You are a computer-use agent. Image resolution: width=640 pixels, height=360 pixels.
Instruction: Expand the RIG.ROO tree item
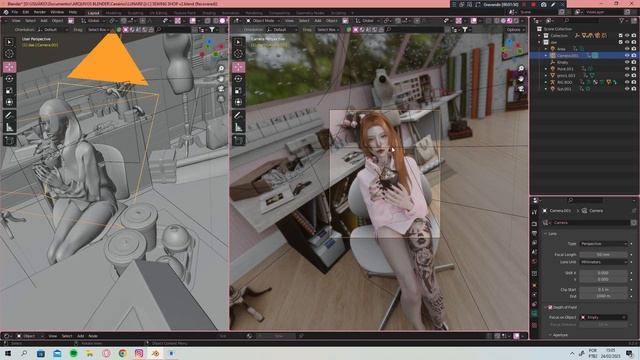pos(546,82)
